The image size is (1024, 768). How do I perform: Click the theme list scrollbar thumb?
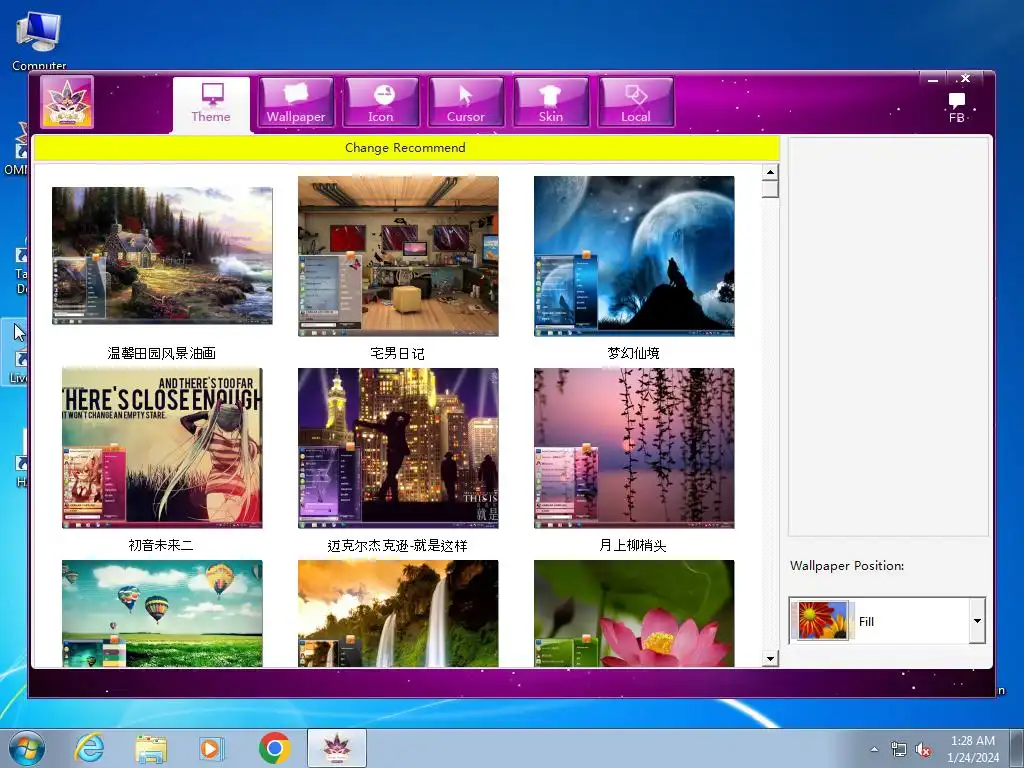click(770, 189)
